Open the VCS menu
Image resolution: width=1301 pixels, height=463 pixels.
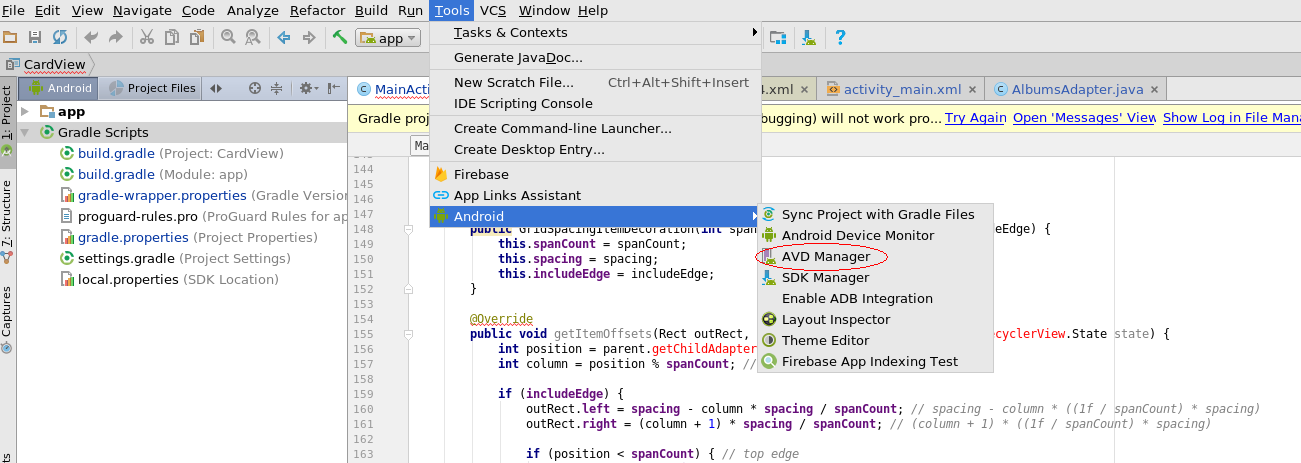(493, 10)
